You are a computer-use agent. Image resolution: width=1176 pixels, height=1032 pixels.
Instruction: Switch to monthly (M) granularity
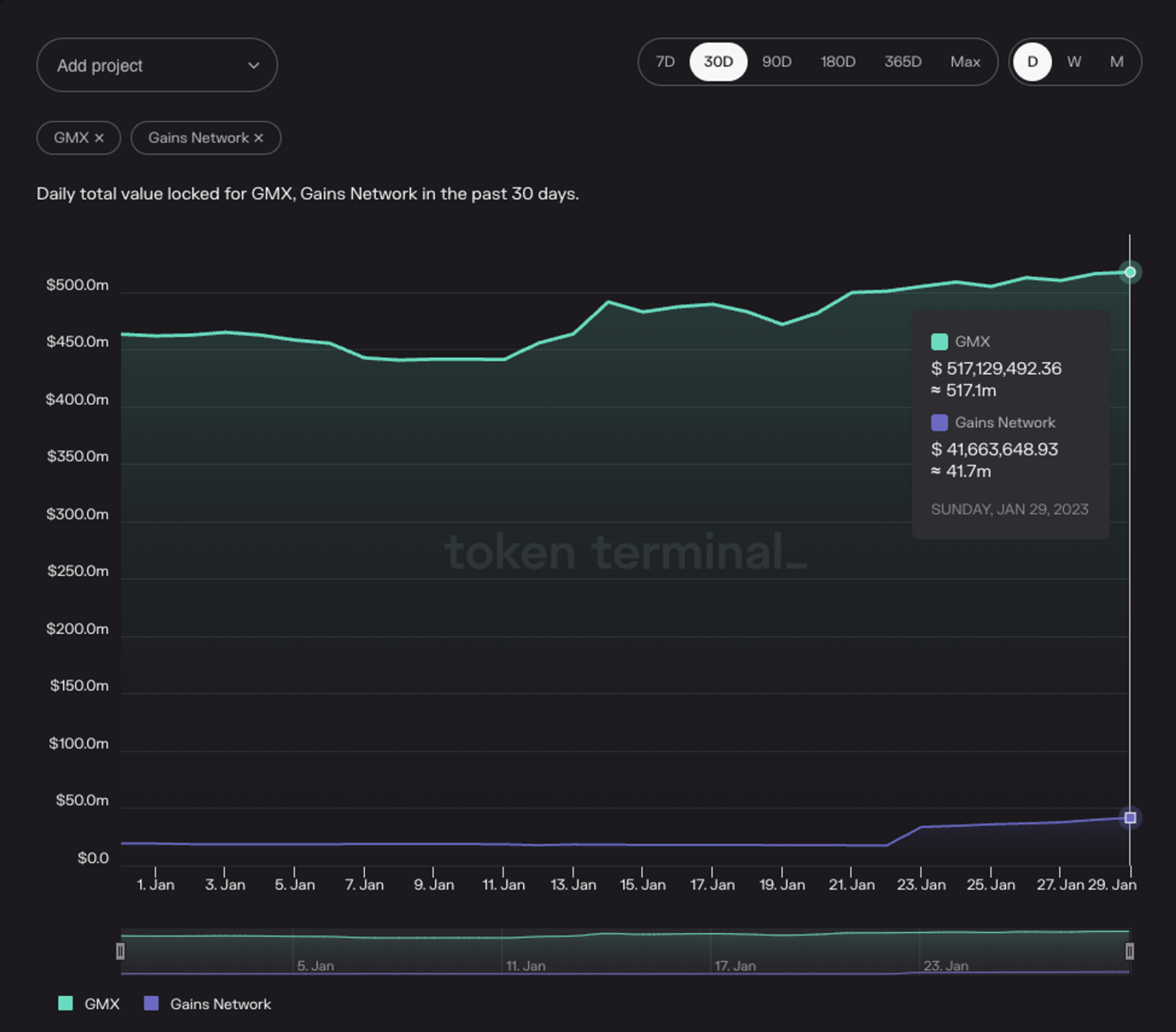(x=1117, y=62)
